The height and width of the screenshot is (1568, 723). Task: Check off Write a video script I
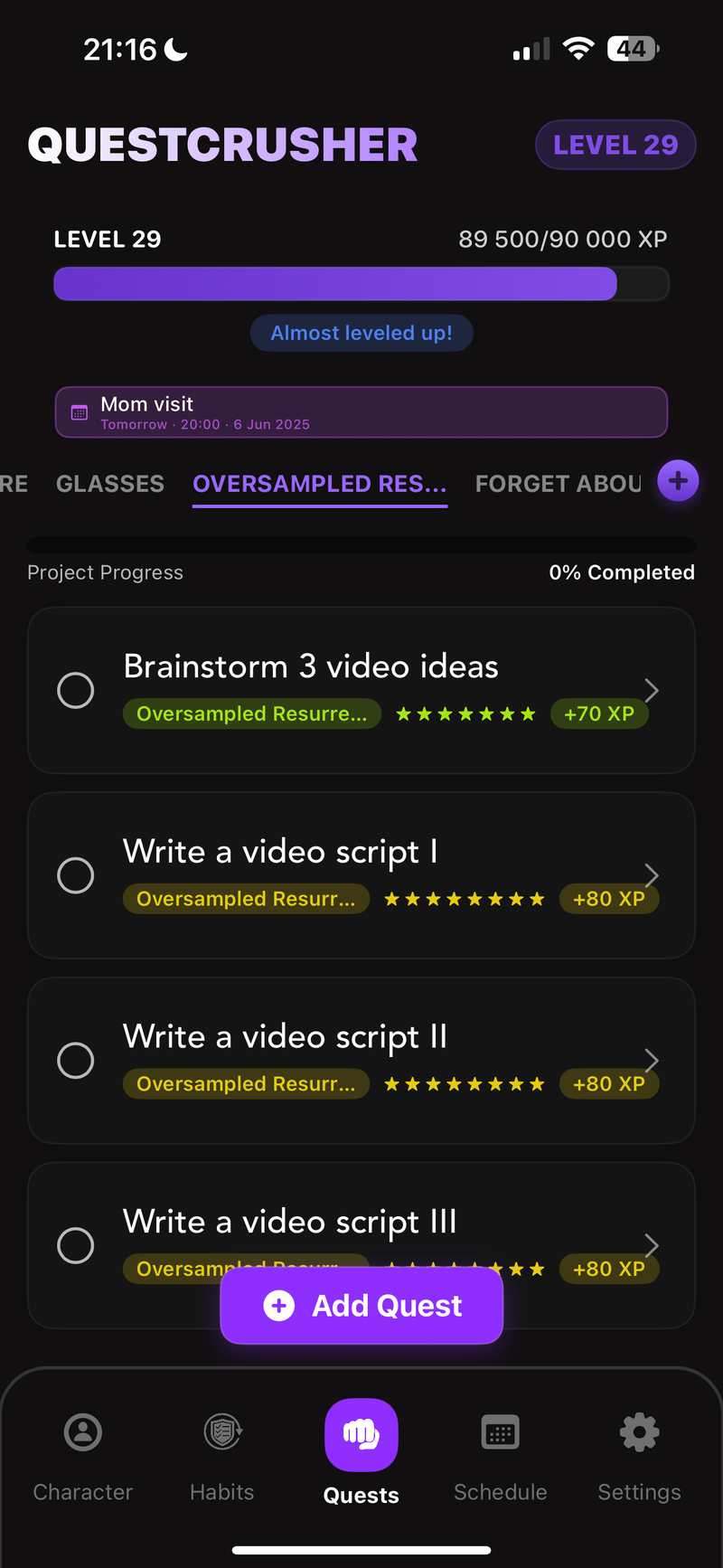(76, 875)
